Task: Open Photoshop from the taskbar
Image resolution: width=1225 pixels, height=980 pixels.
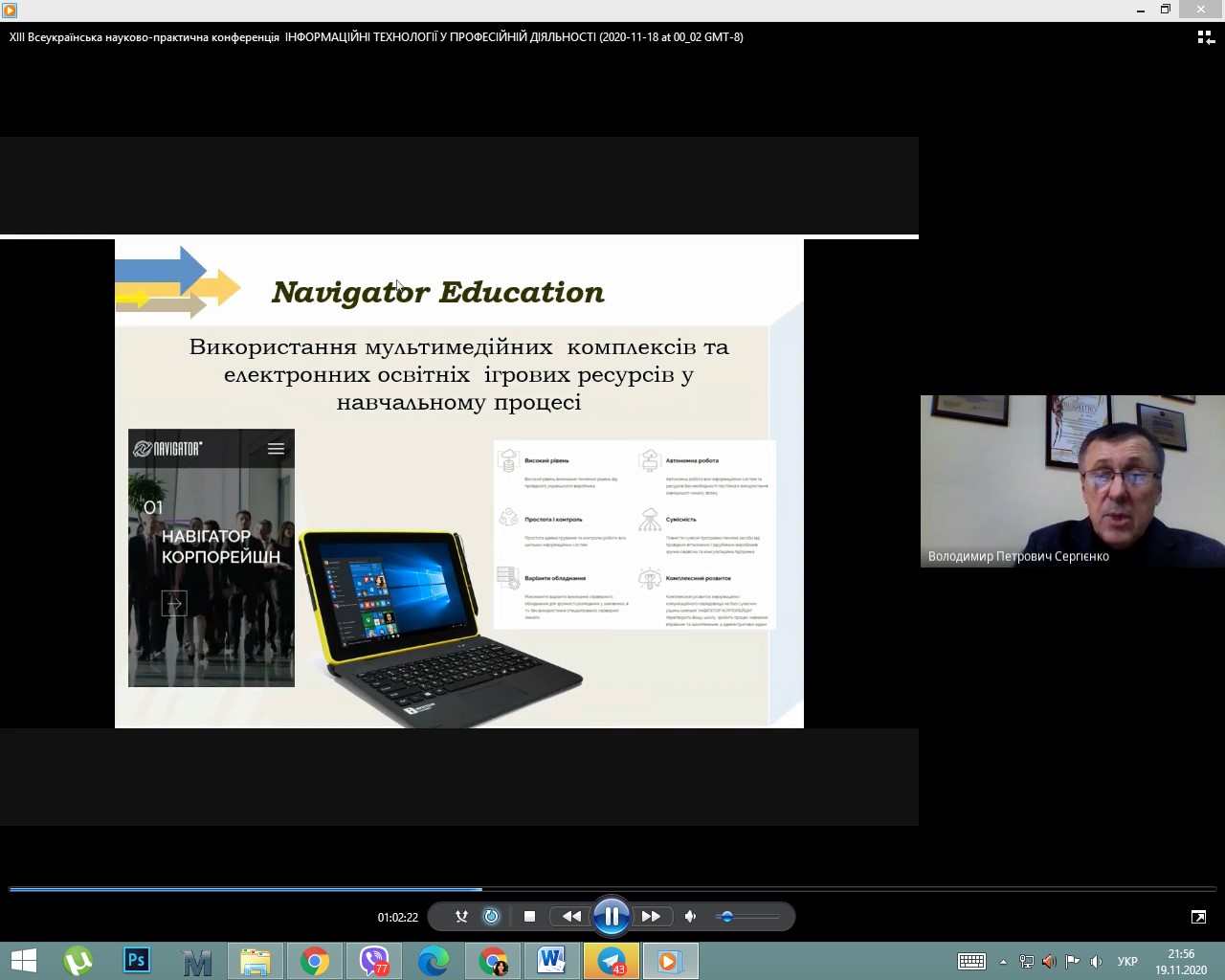Action: pos(137,961)
